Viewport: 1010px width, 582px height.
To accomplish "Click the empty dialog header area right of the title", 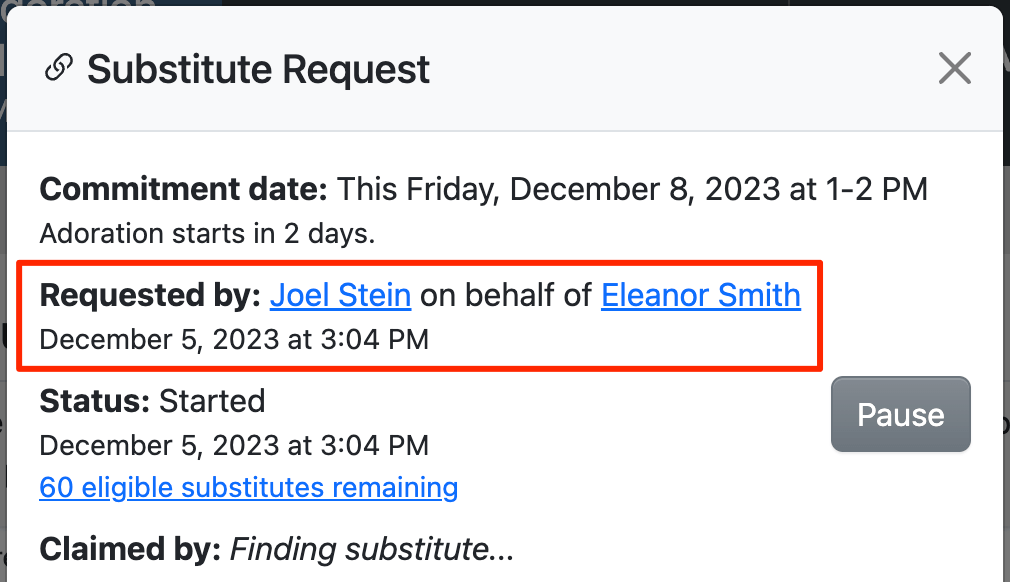I will click(x=680, y=69).
